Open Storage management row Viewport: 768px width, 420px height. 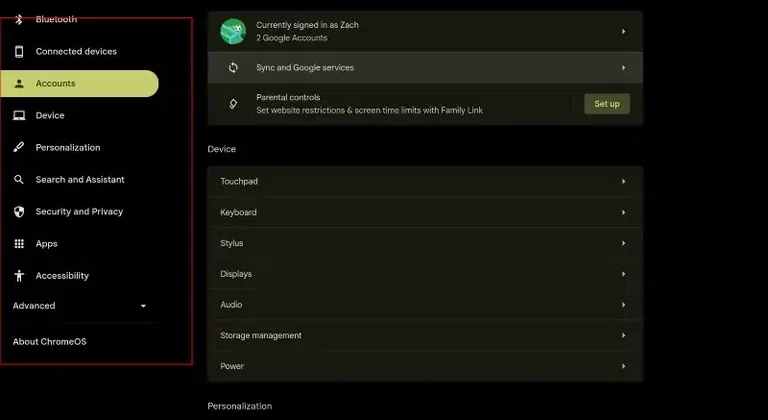click(x=425, y=336)
